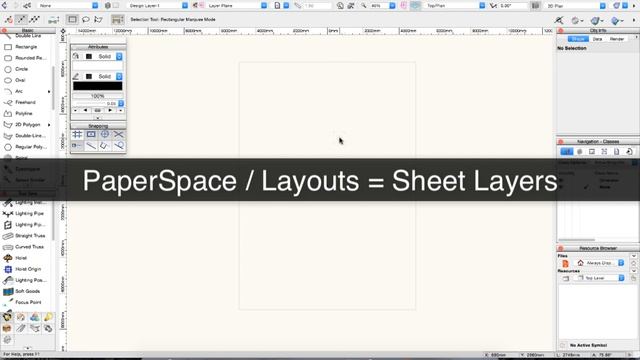
Task: Expand the 2D Polygon tool flyout arrow
Action: (x=49, y=124)
